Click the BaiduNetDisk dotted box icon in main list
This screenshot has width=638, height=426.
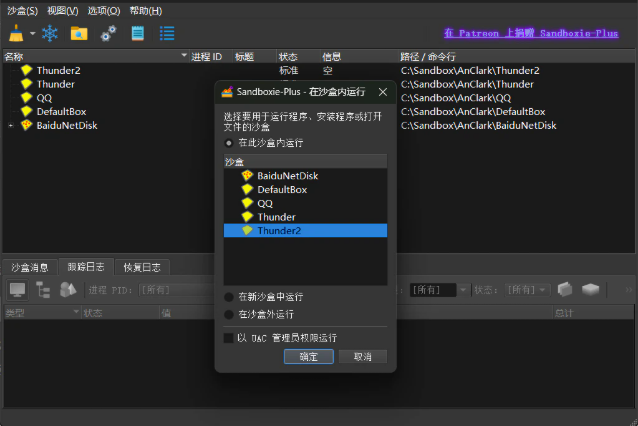(x=26, y=125)
